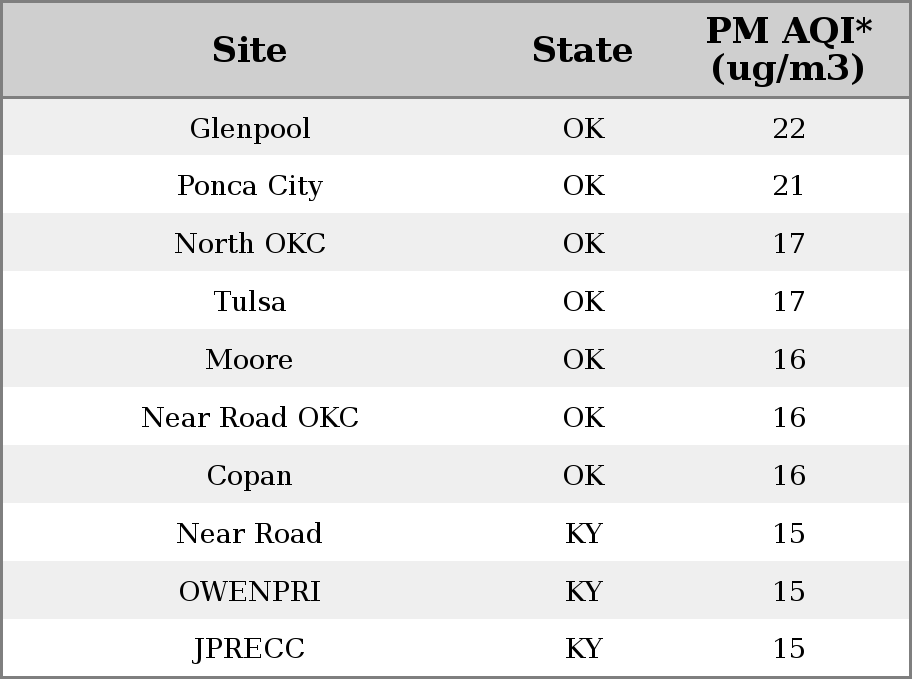The image size is (912, 679).
Task: Select the Copan site cell
Action: click(250, 476)
